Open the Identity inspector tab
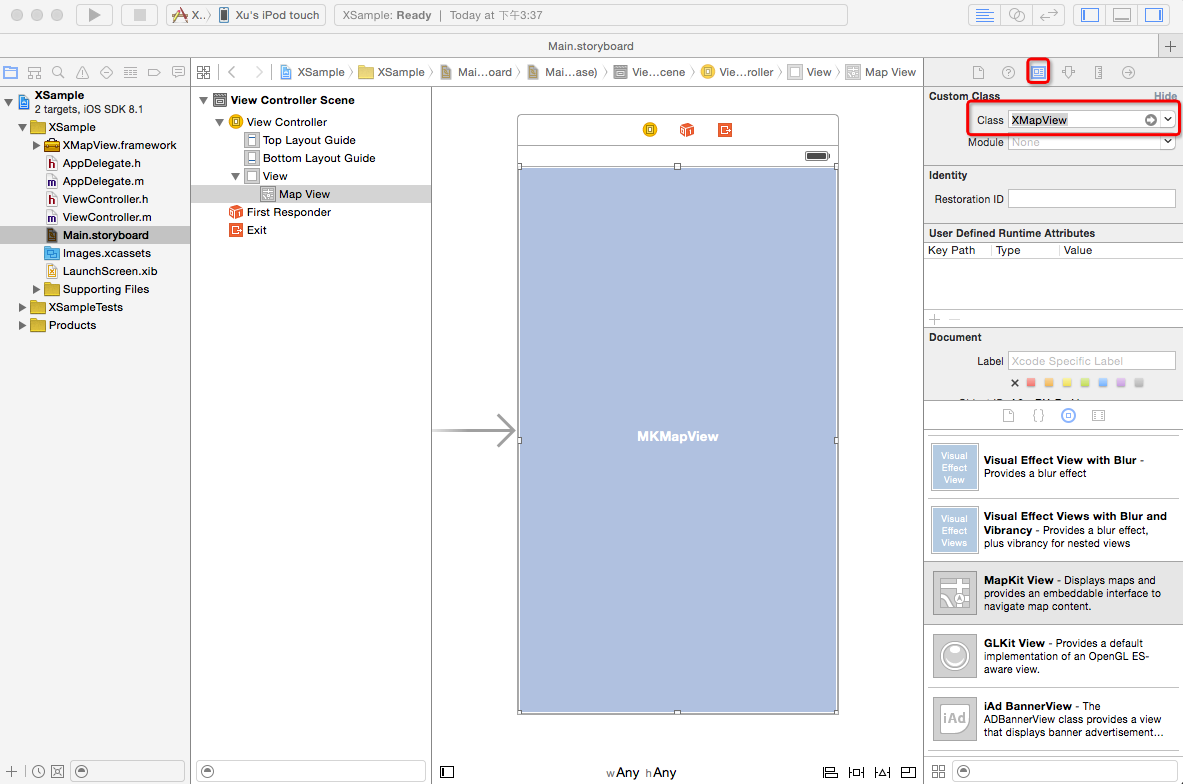The image size is (1183, 784). click(x=1039, y=72)
